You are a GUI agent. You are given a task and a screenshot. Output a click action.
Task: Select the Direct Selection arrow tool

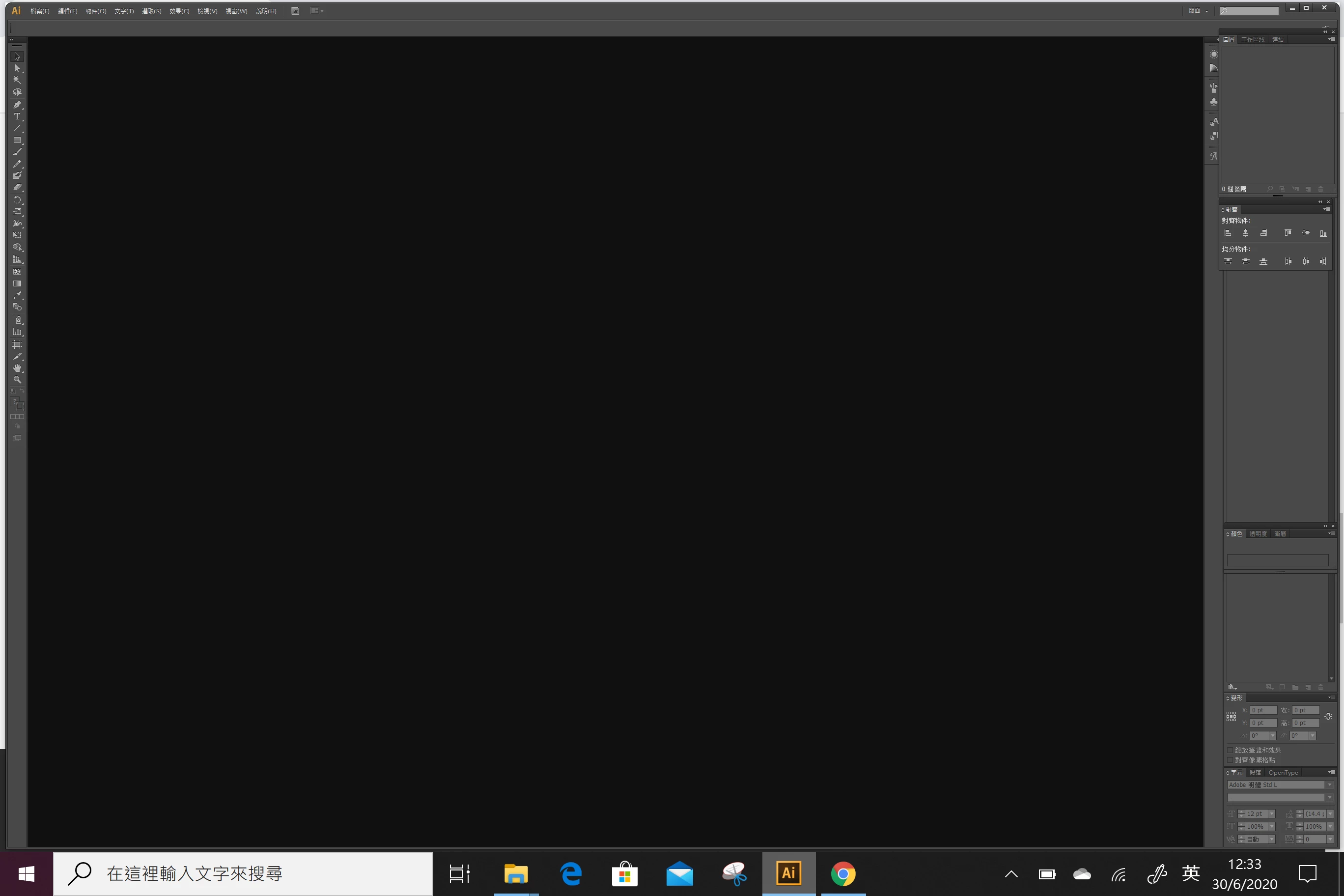pos(17,69)
